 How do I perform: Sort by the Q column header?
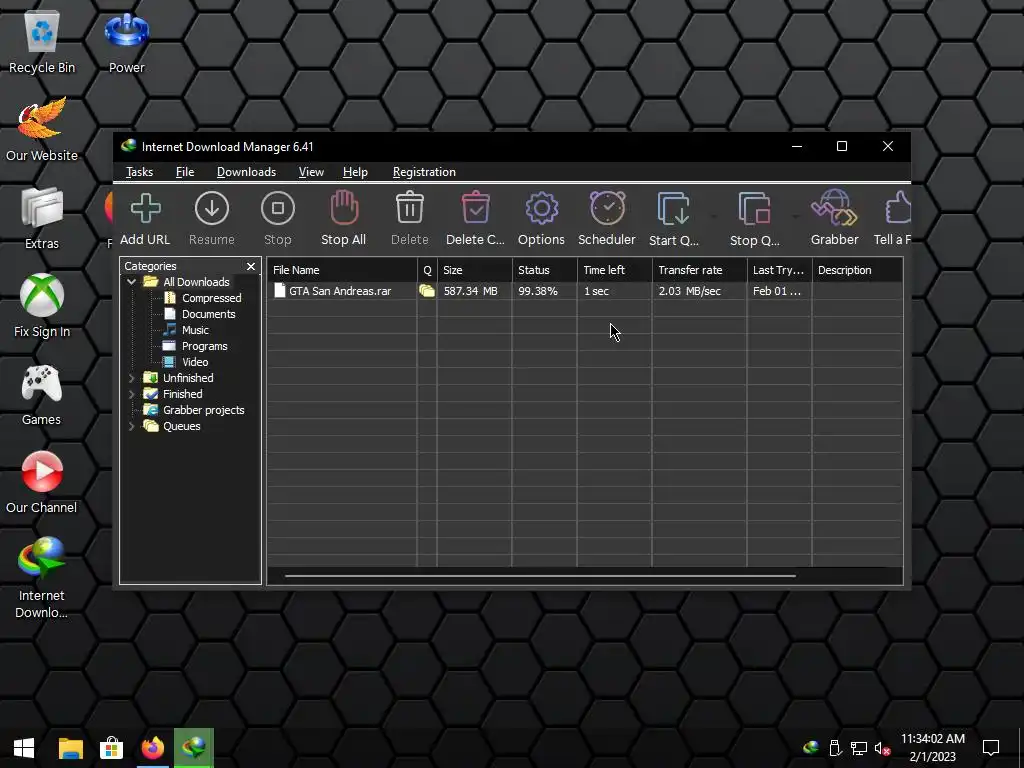(x=427, y=270)
